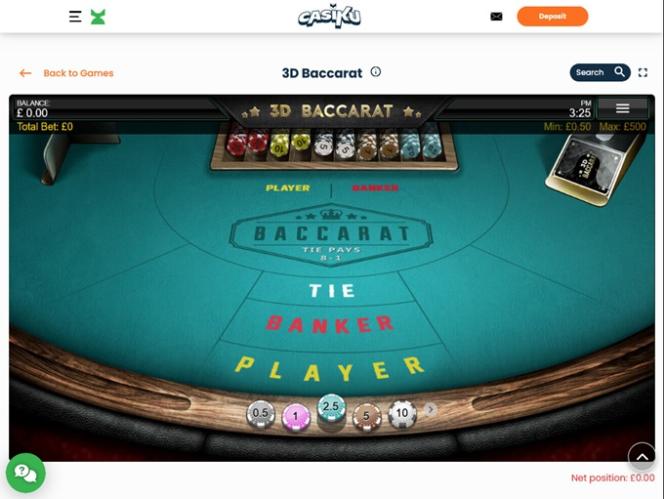Click the Casiku logo
This screenshot has width=664, height=499.
[329, 17]
